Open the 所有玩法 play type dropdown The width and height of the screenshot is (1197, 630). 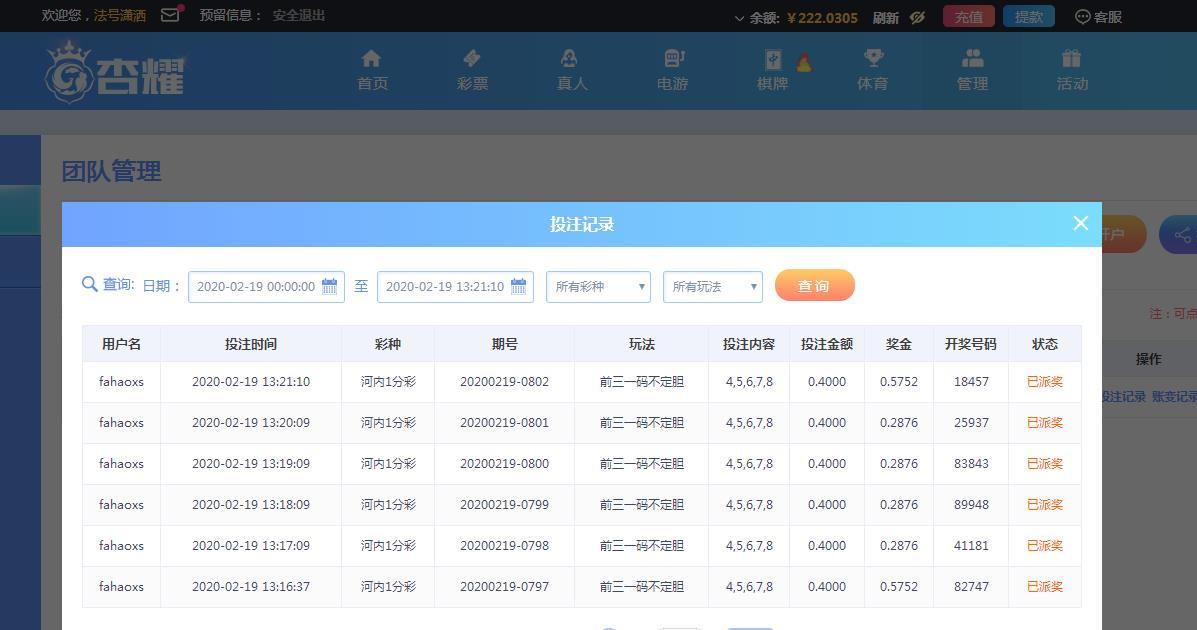click(713, 286)
